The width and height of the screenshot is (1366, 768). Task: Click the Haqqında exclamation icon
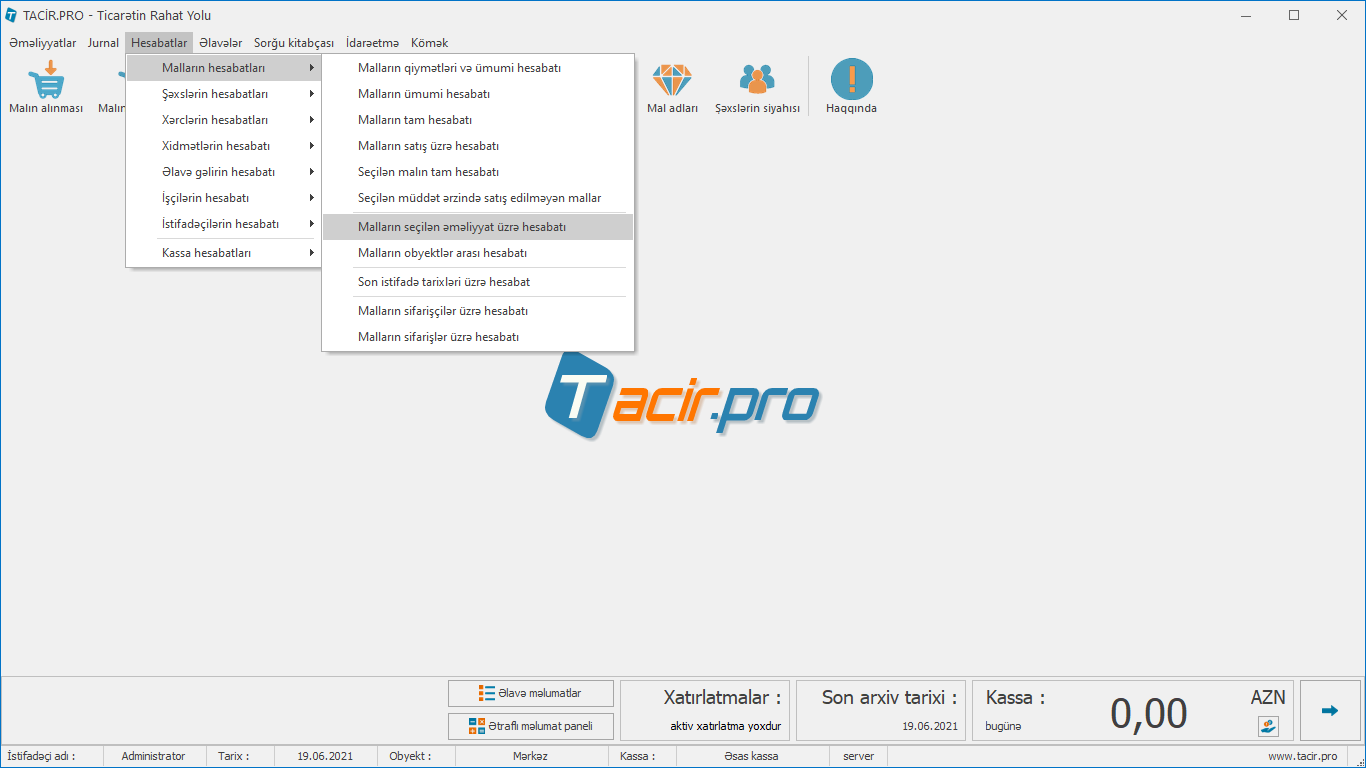point(851,80)
